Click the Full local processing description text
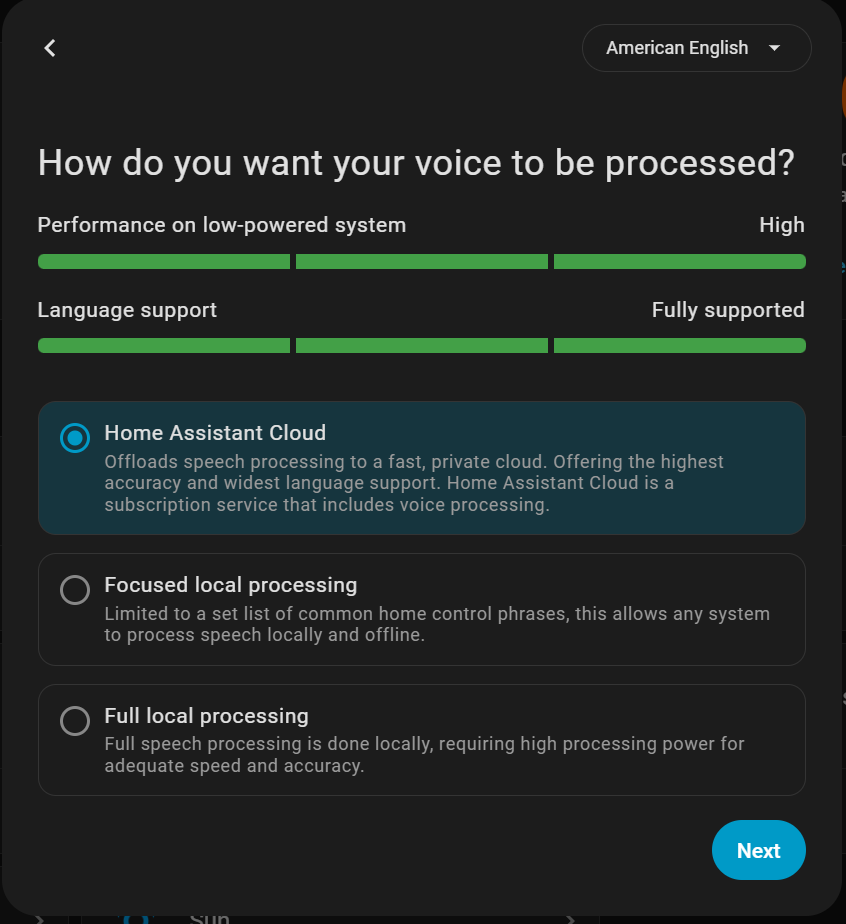The image size is (846, 924). point(424,755)
